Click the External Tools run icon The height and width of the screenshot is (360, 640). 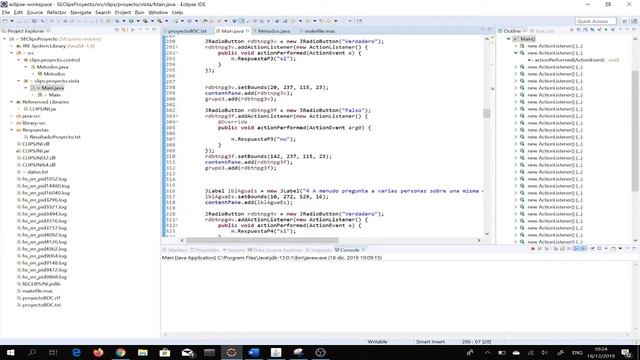pos(160,21)
